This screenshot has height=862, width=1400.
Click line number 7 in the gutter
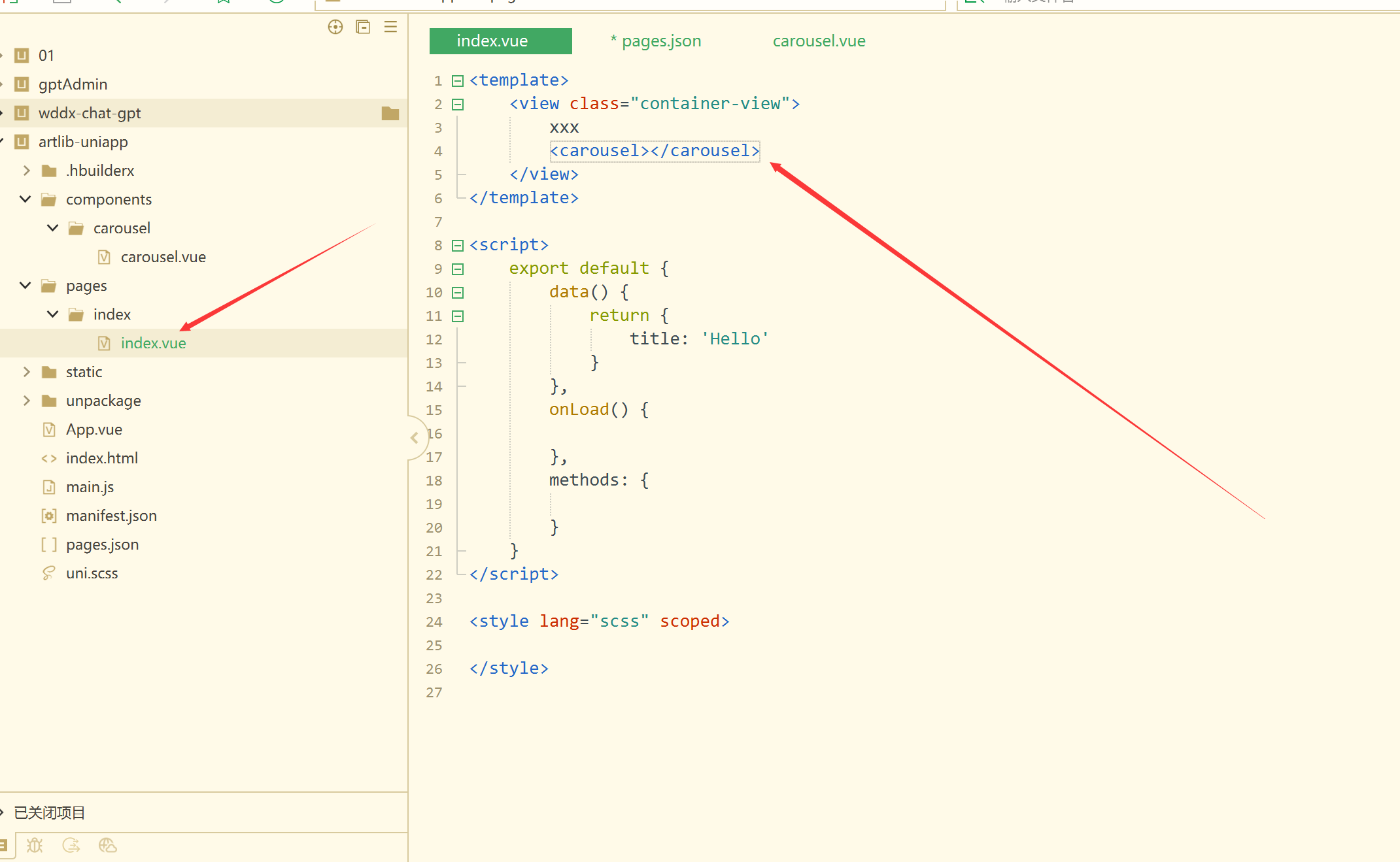coord(438,222)
